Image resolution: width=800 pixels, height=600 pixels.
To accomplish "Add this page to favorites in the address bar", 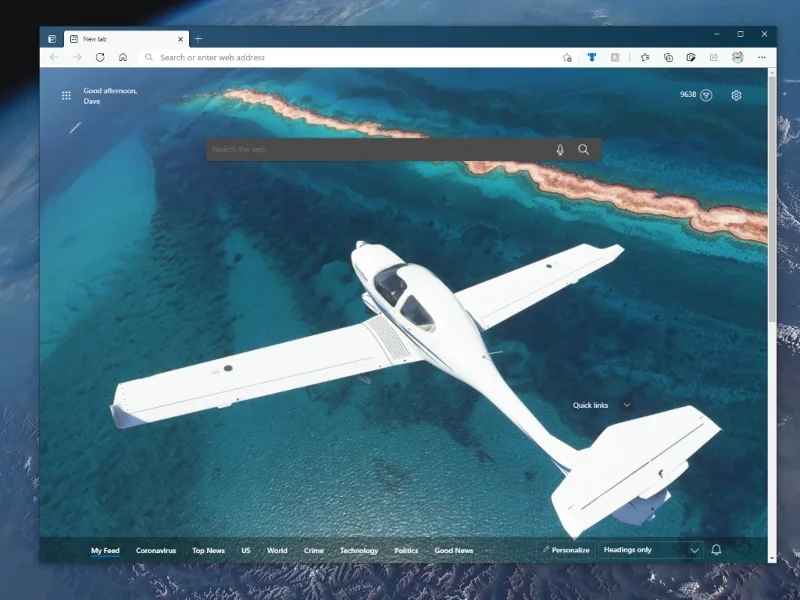I will (568, 58).
